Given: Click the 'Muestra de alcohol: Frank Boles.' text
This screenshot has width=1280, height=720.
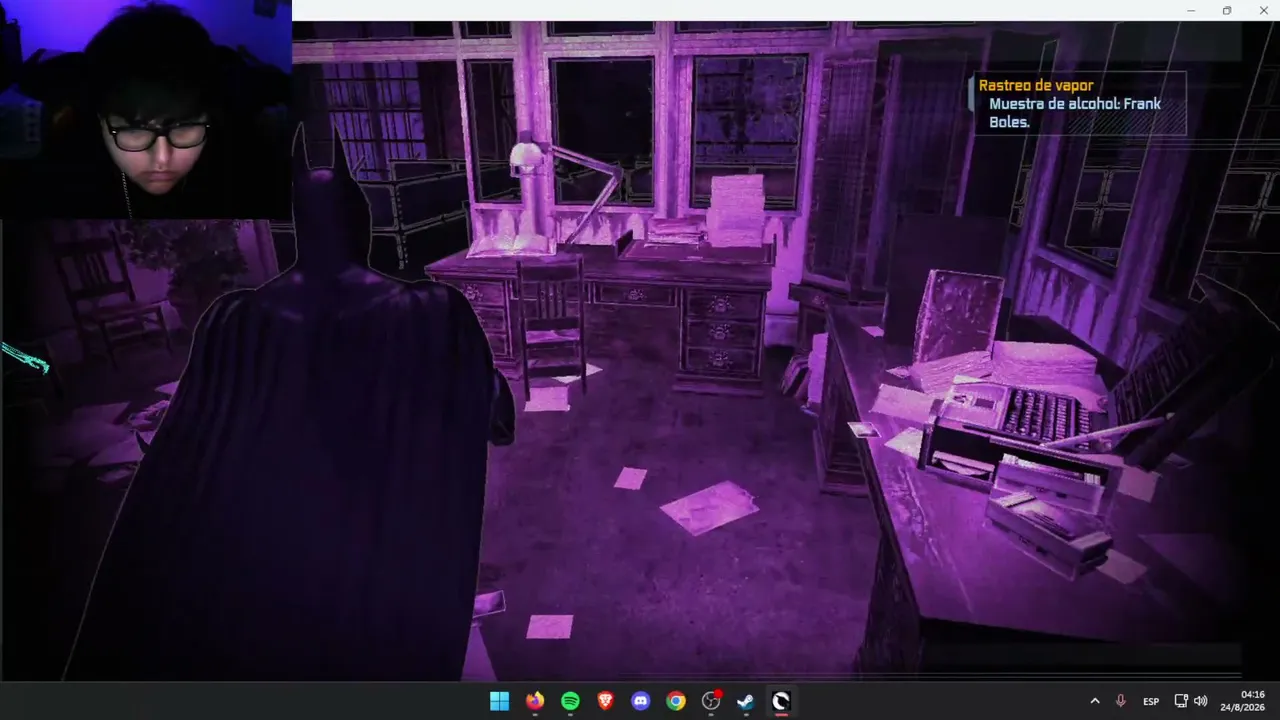Looking at the screenshot, I should pyautogui.click(x=1075, y=113).
